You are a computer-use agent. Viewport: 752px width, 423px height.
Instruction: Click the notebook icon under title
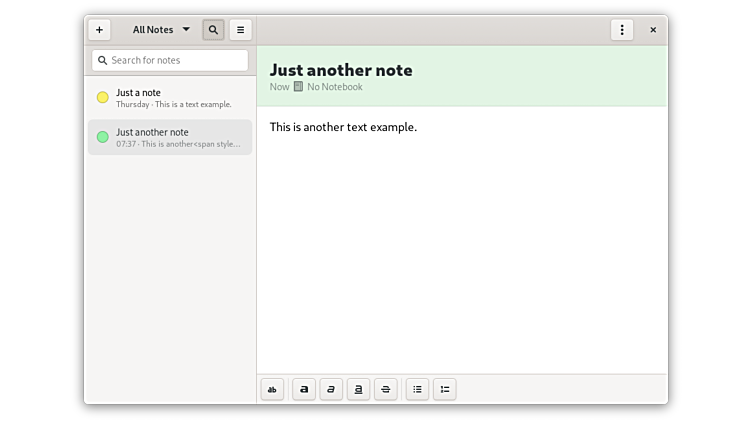(298, 87)
